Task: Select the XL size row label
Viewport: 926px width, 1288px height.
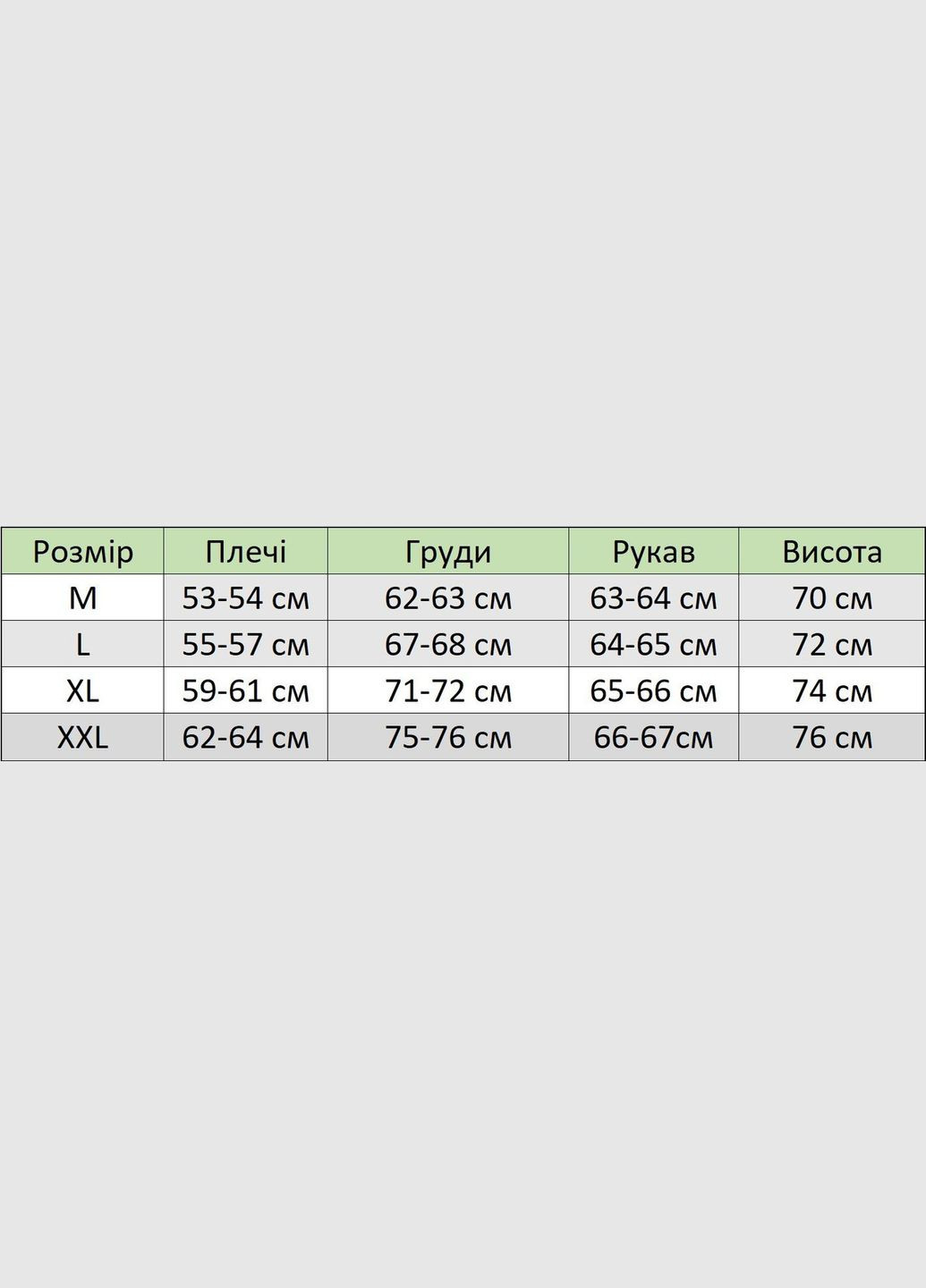Action: point(82,691)
